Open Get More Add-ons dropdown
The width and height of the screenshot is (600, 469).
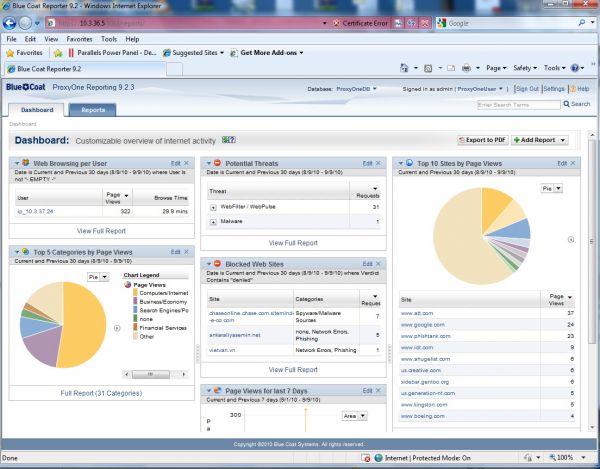pos(266,53)
